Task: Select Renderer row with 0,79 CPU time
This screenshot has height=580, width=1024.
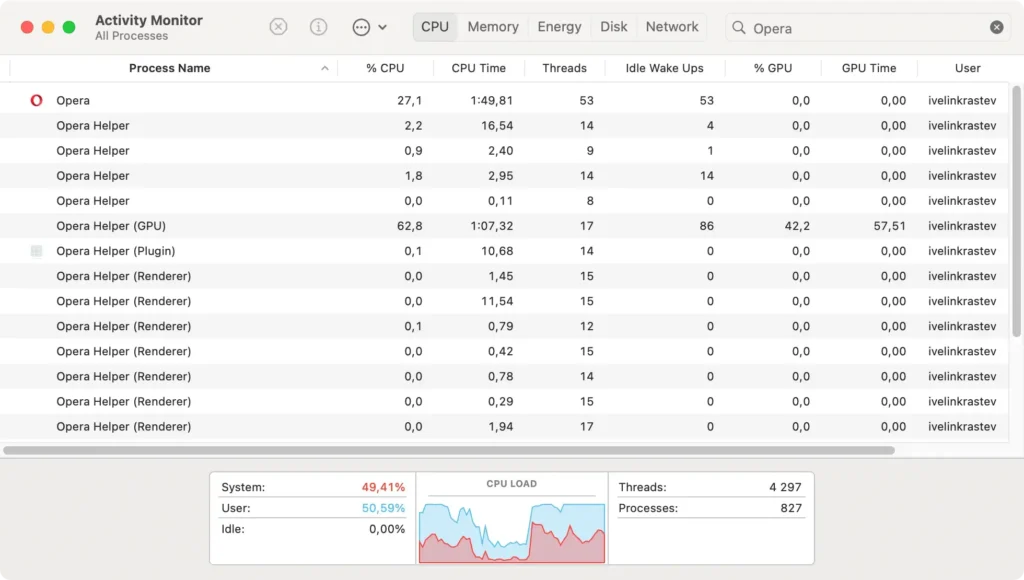Action: (504, 326)
